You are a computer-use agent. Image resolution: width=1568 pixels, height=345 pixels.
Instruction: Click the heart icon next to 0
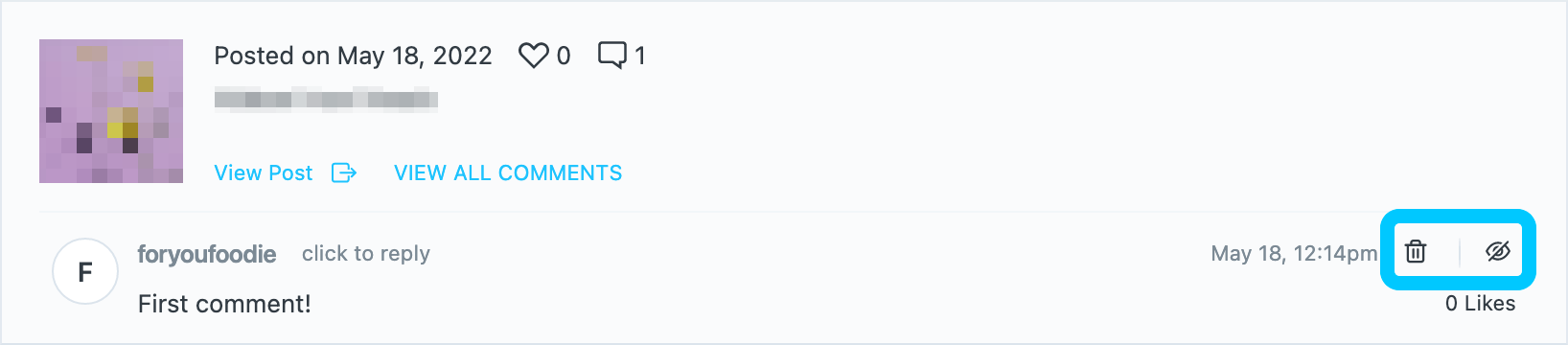coord(533,56)
